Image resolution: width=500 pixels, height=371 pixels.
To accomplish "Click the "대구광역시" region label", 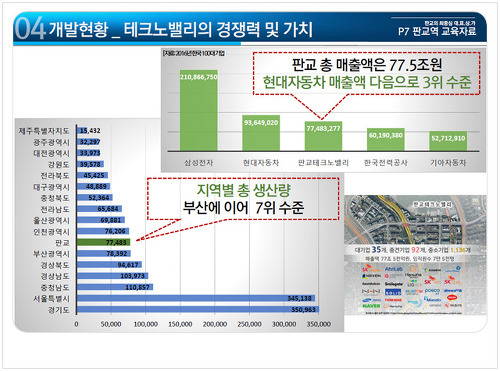I will 51,187.
